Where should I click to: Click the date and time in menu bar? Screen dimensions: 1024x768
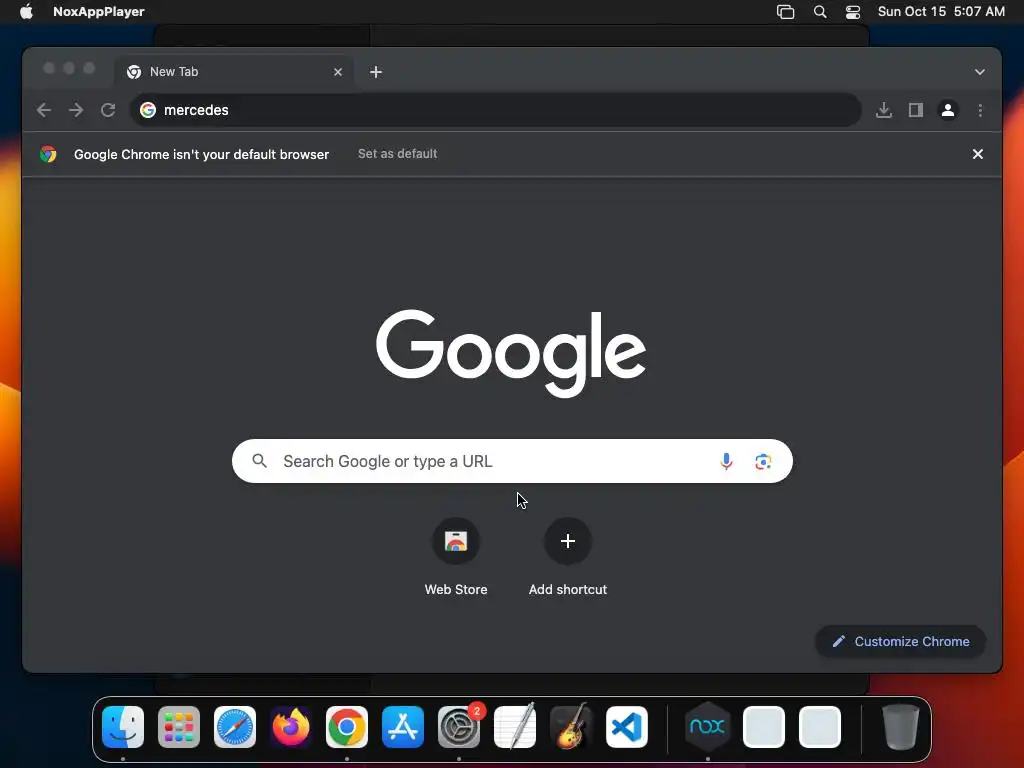point(941,12)
